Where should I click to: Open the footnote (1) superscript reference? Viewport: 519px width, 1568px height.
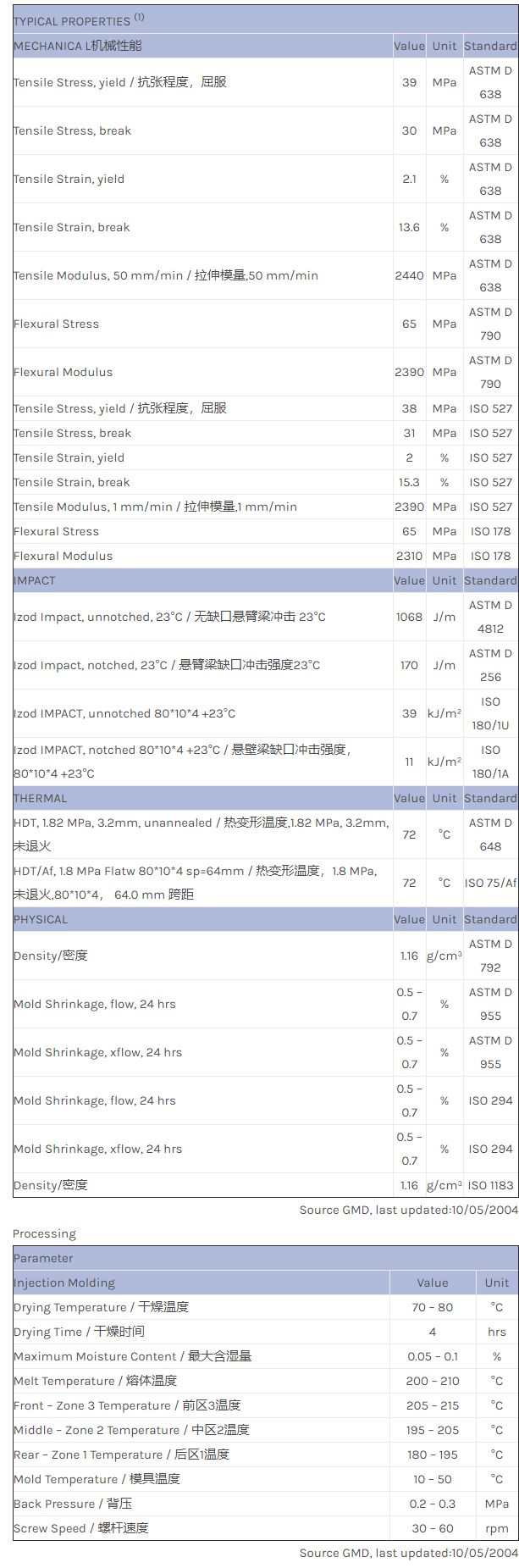pyautogui.click(x=140, y=17)
